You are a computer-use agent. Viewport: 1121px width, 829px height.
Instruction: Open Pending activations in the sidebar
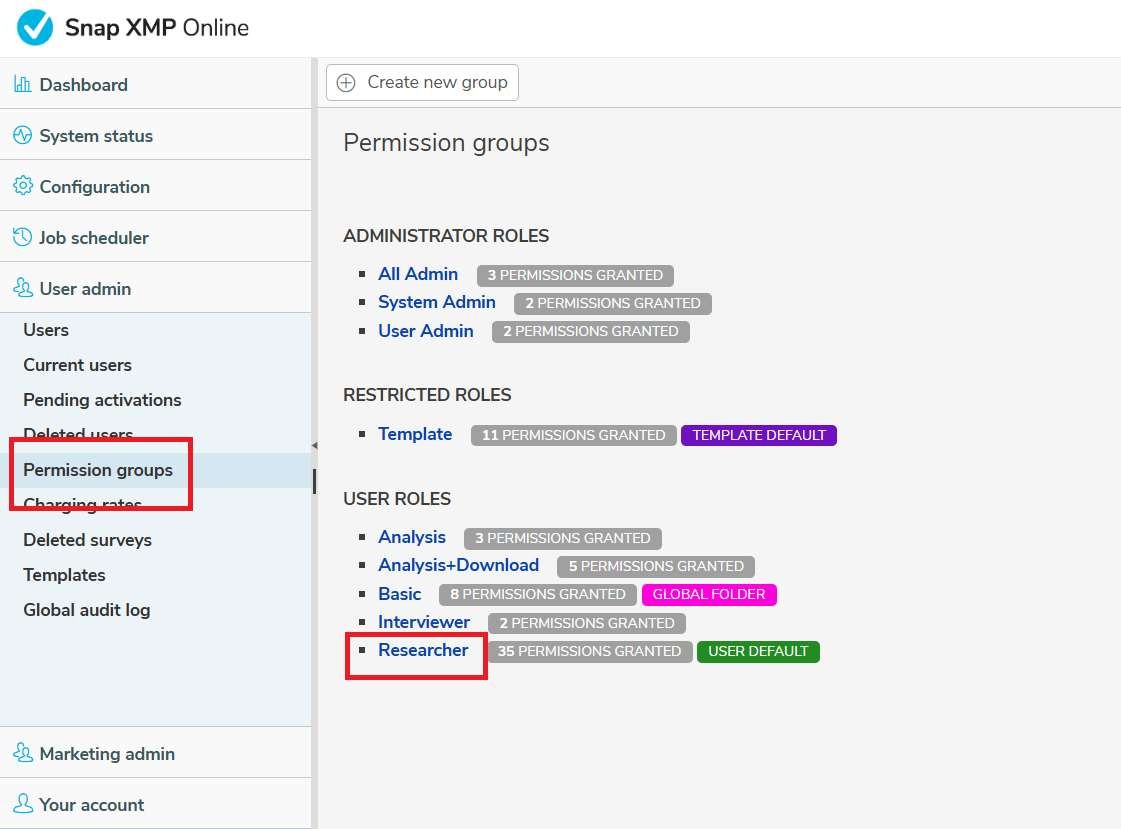[102, 400]
